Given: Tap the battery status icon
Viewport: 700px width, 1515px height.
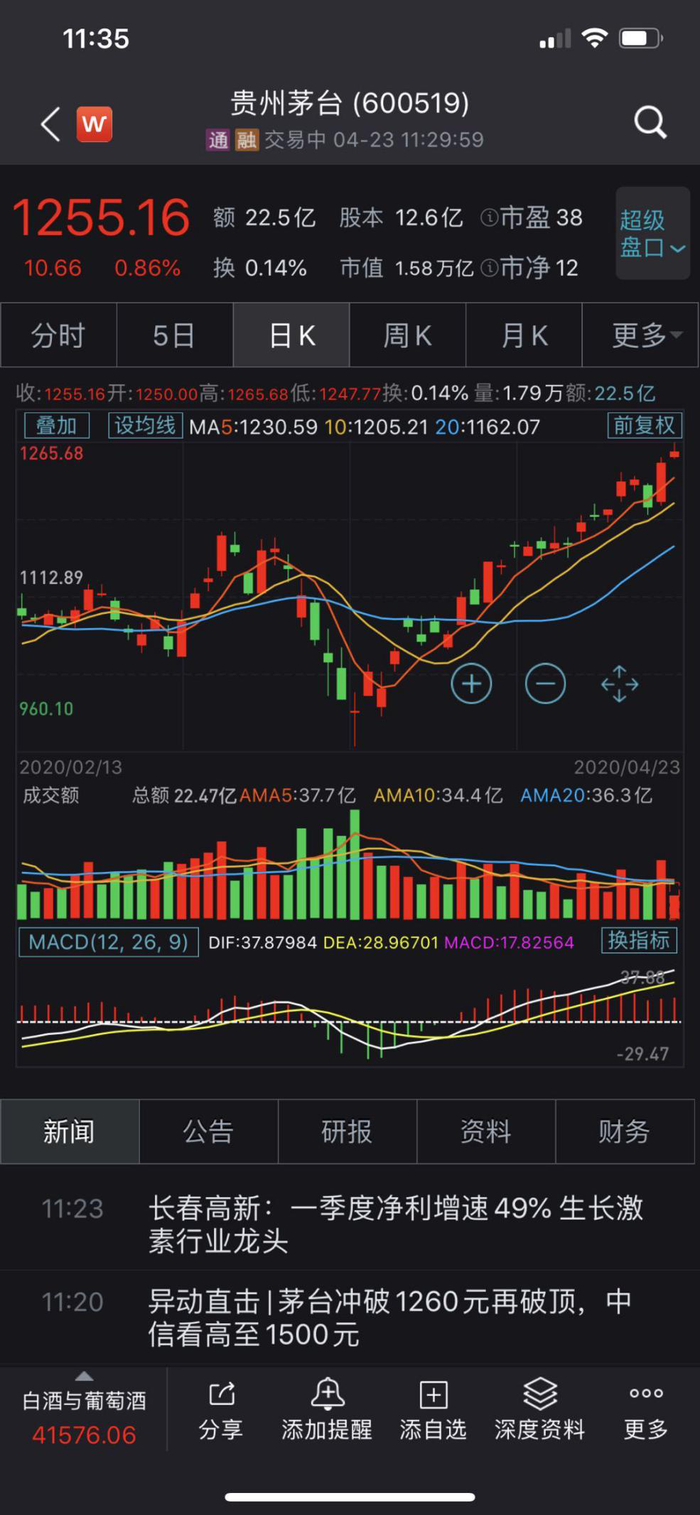Looking at the screenshot, I should 640,39.
